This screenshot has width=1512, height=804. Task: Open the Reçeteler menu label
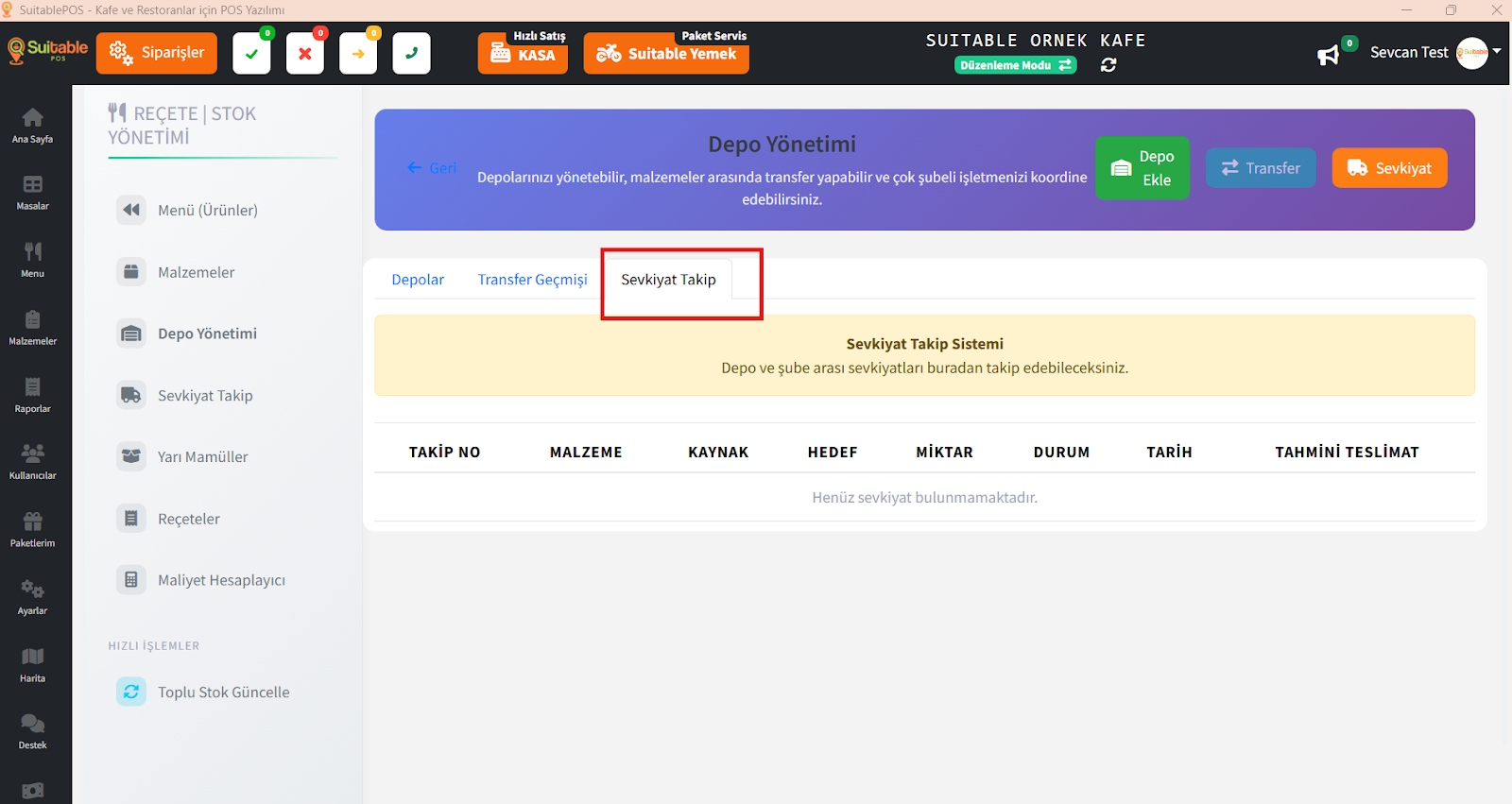tap(188, 519)
